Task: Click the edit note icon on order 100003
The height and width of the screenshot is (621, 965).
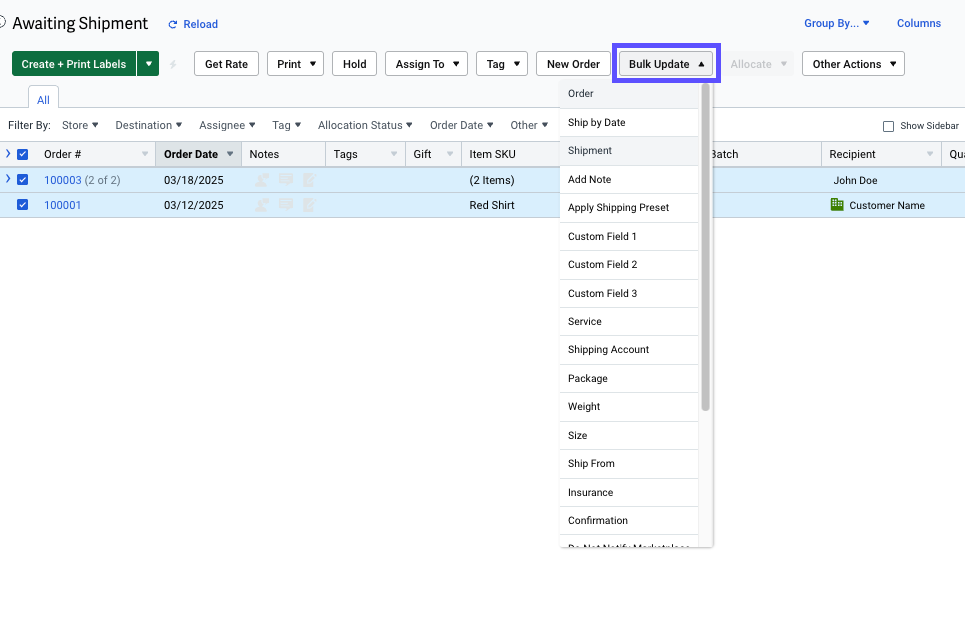Action: (x=308, y=180)
